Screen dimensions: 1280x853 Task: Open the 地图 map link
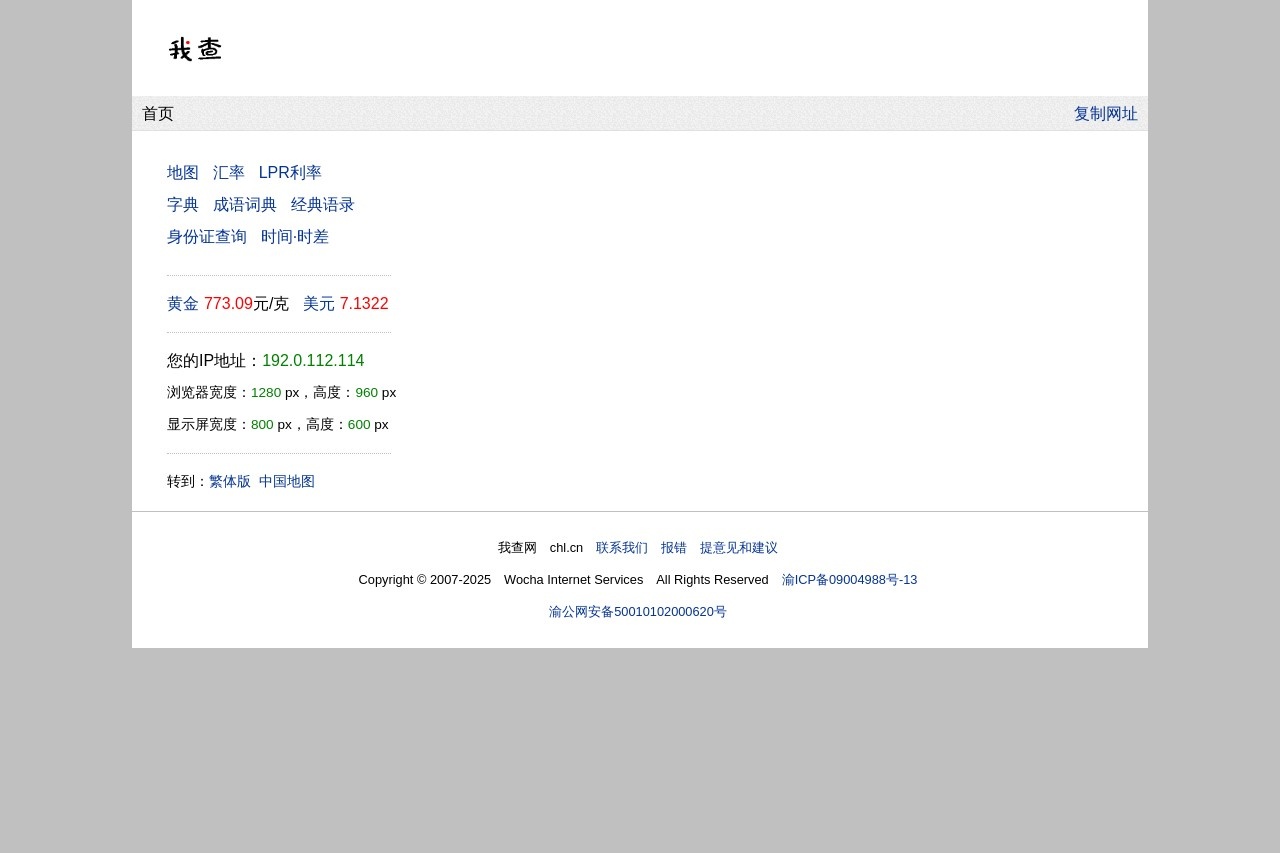tap(183, 173)
